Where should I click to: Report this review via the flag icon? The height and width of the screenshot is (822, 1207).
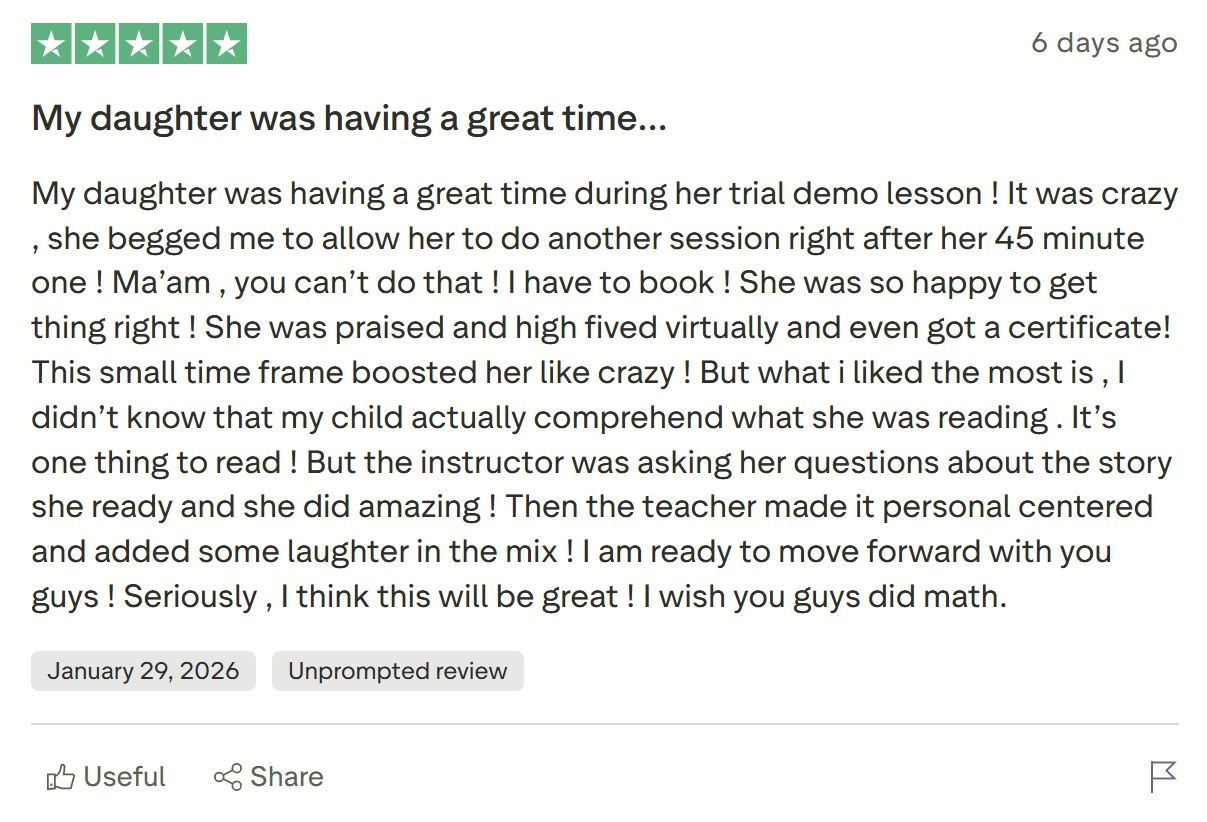(1161, 777)
